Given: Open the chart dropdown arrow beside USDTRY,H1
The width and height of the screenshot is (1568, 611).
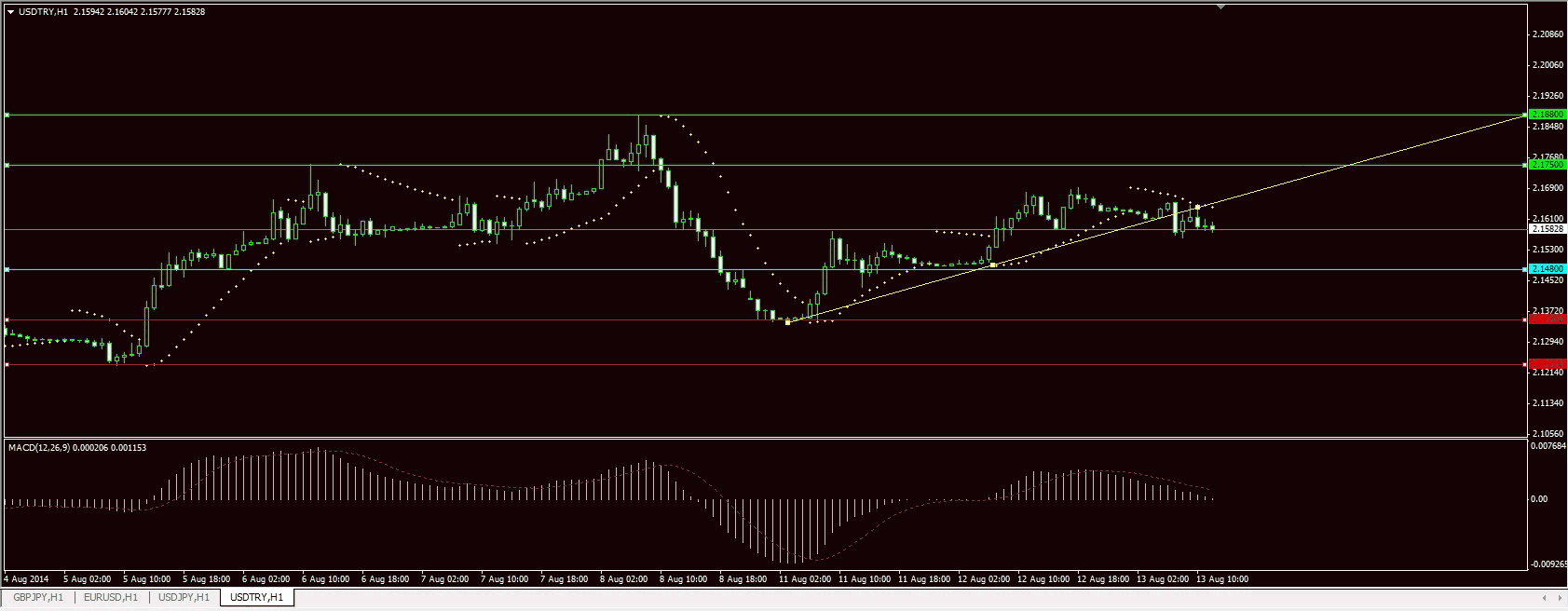Looking at the screenshot, I should coord(10,12).
